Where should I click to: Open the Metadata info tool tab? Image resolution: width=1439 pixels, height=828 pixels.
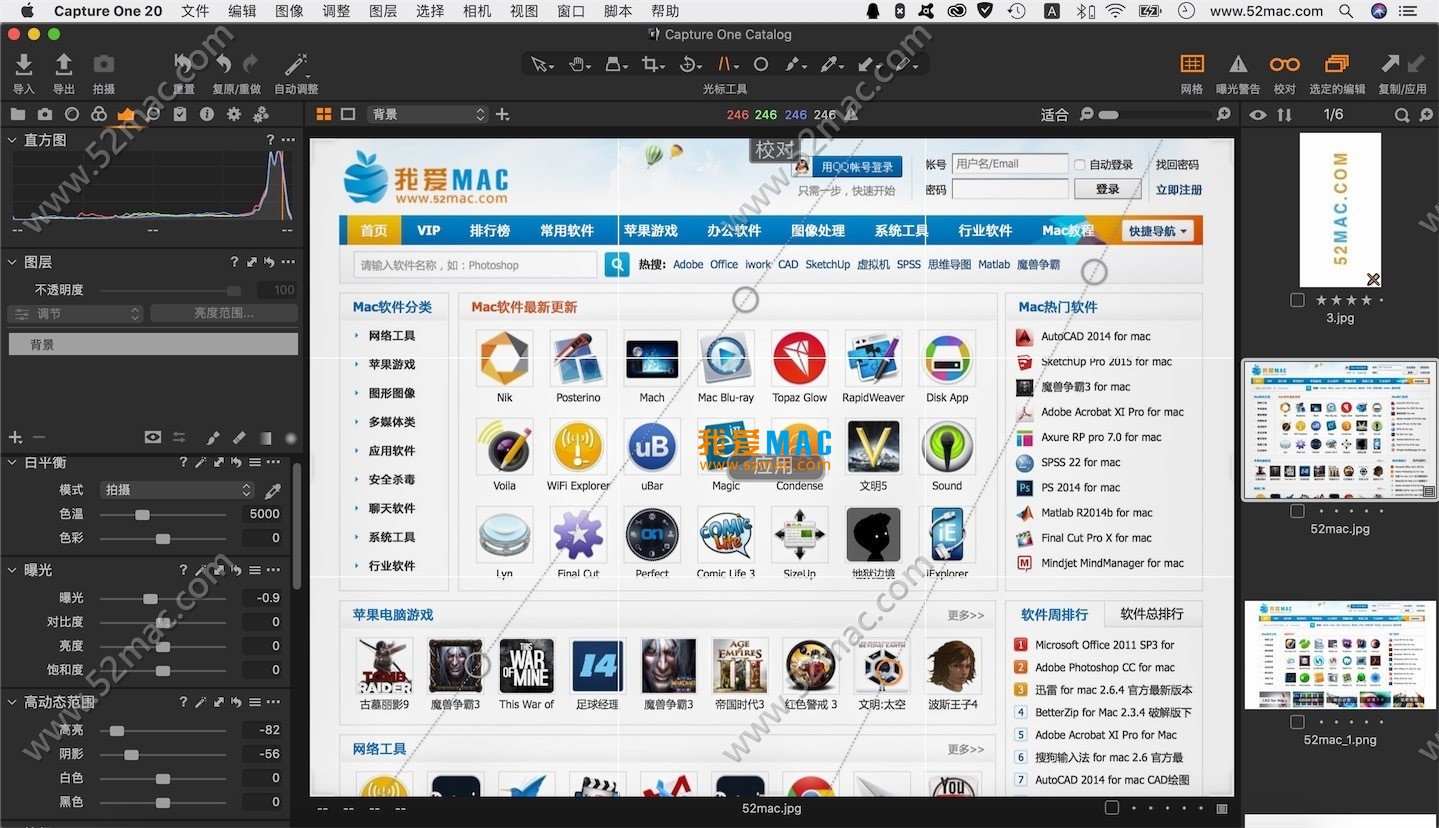click(x=207, y=114)
